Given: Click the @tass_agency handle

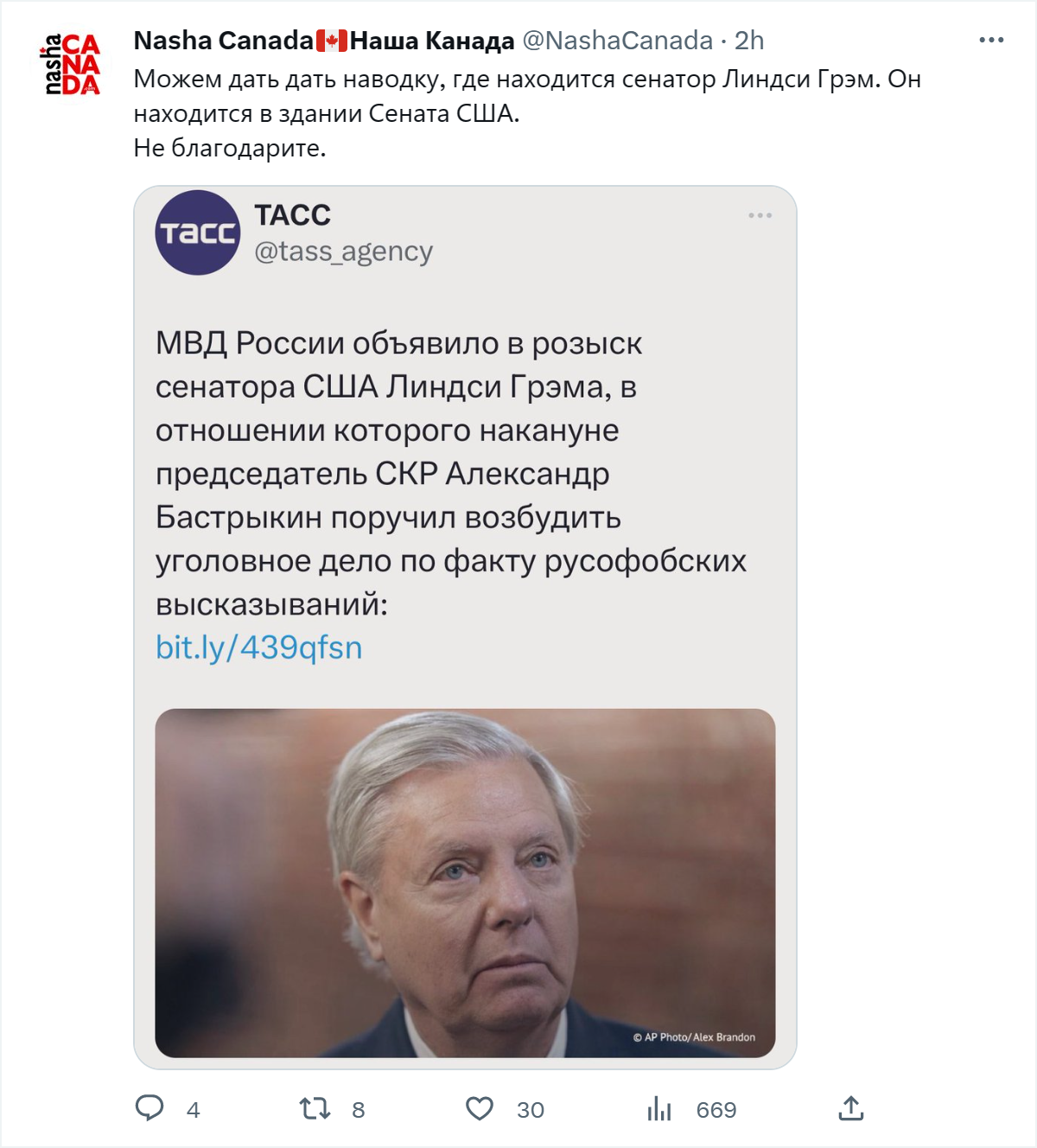Looking at the screenshot, I should (x=343, y=252).
